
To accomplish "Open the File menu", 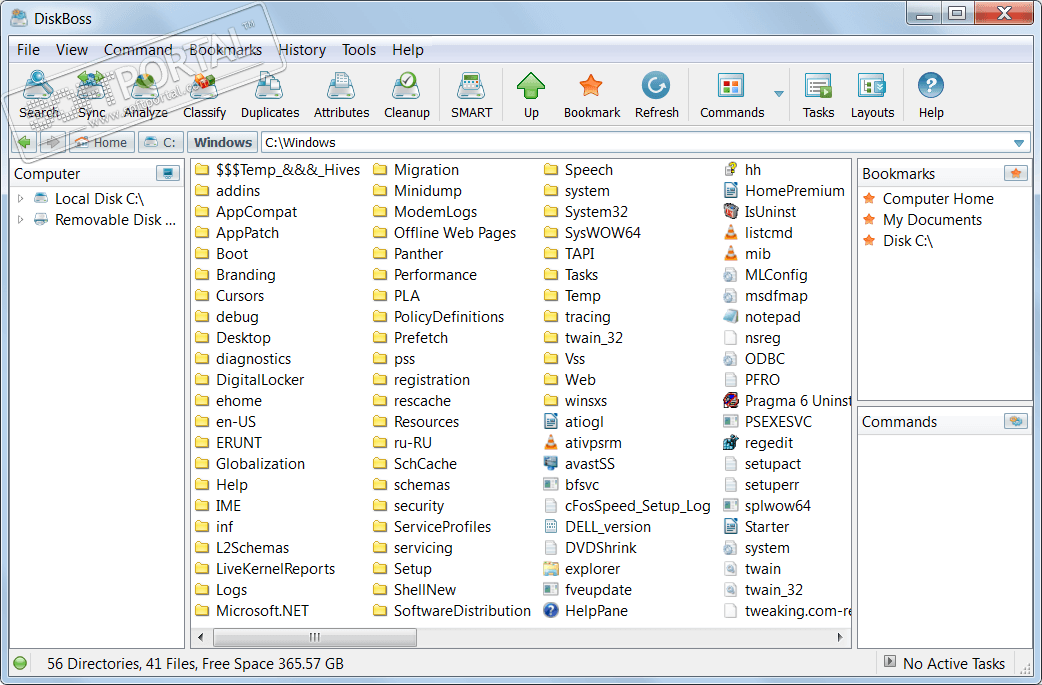I will (x=29, y=50).
